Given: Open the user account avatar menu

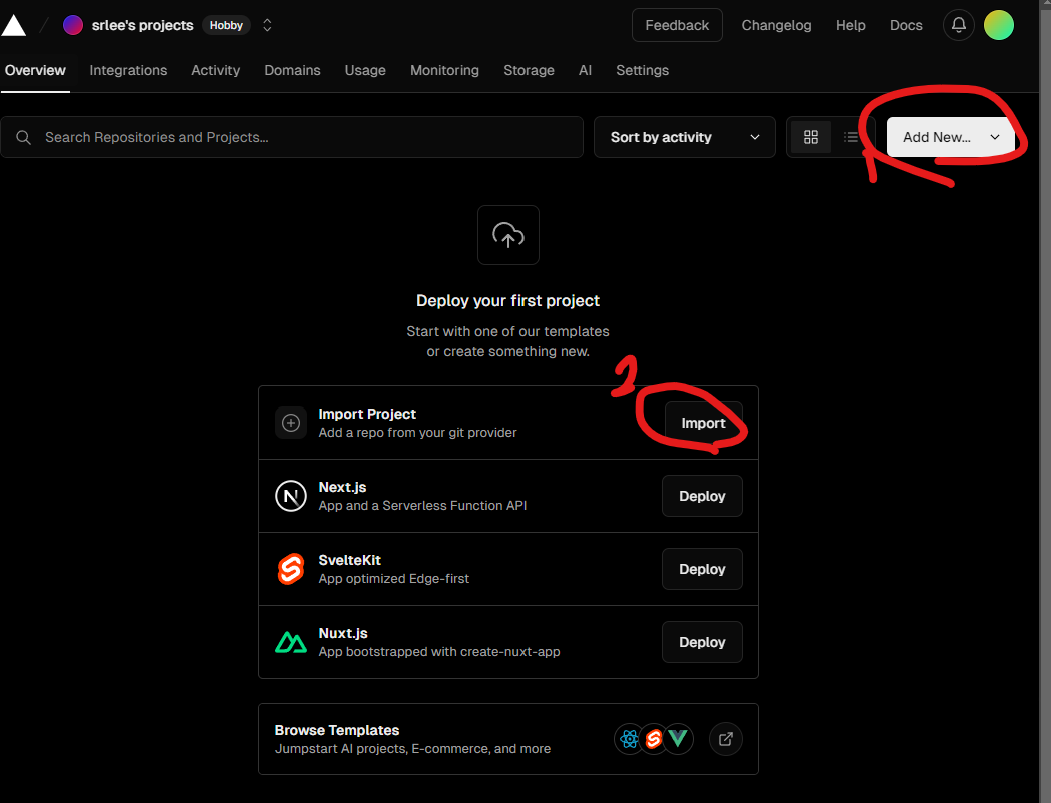Looking at the screenshot, I should [x=999, y=25].
